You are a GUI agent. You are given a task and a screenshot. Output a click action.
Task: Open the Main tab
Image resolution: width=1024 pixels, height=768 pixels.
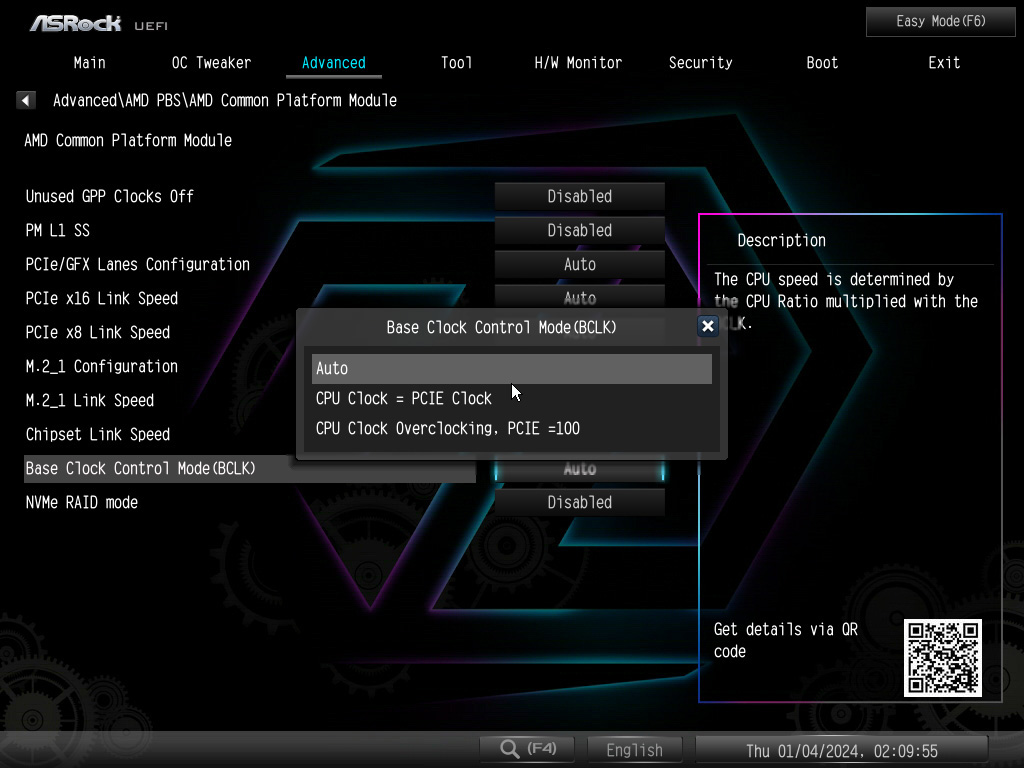point(89,63)
